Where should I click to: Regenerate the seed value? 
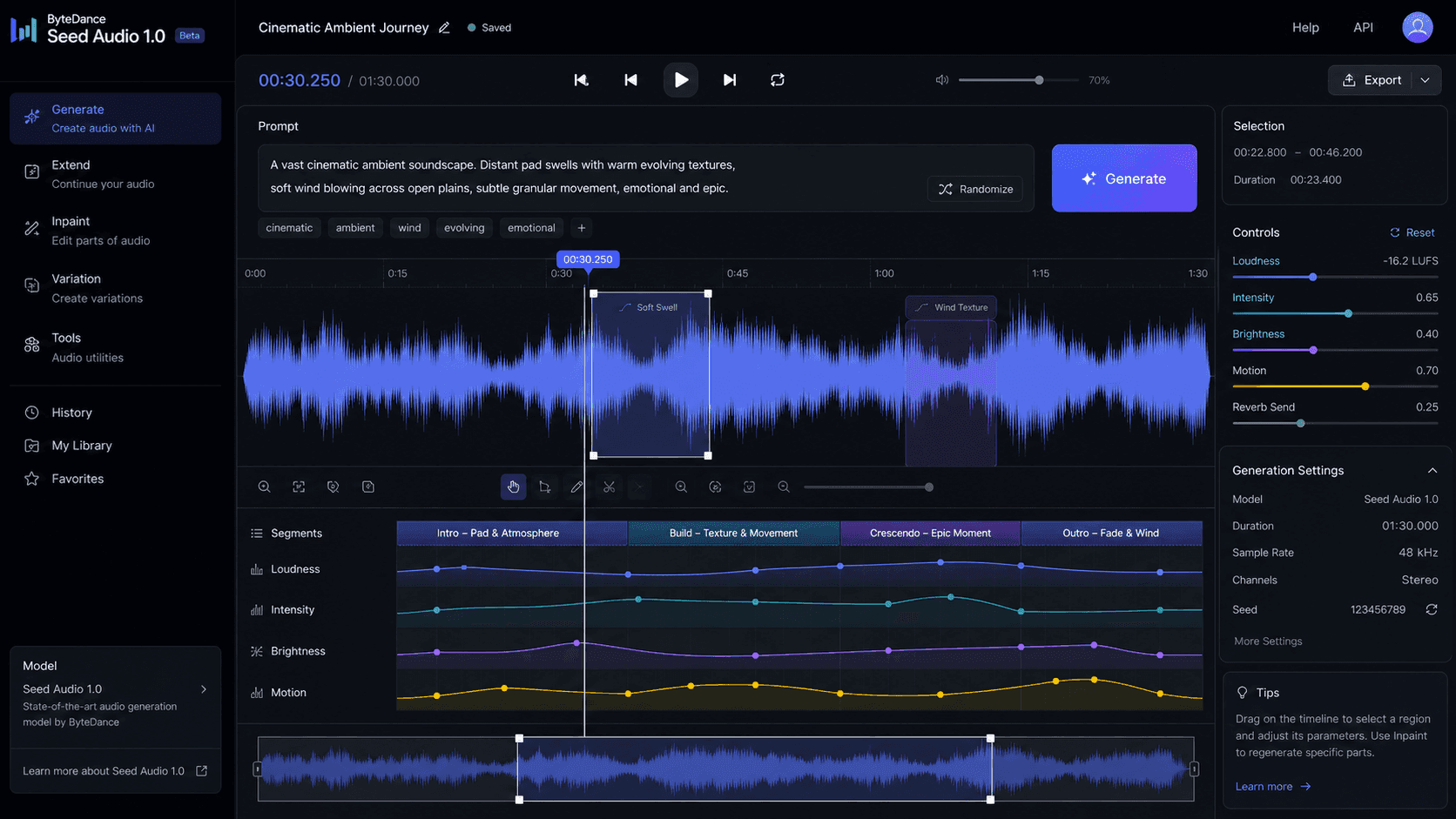click(x=1431, y=609)
